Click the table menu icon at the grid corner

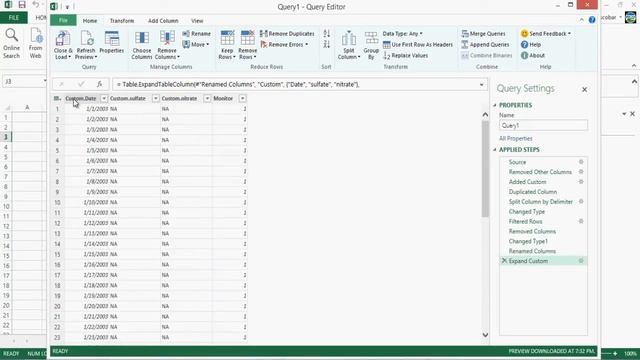pyautogui.click(x=57, y=98)
